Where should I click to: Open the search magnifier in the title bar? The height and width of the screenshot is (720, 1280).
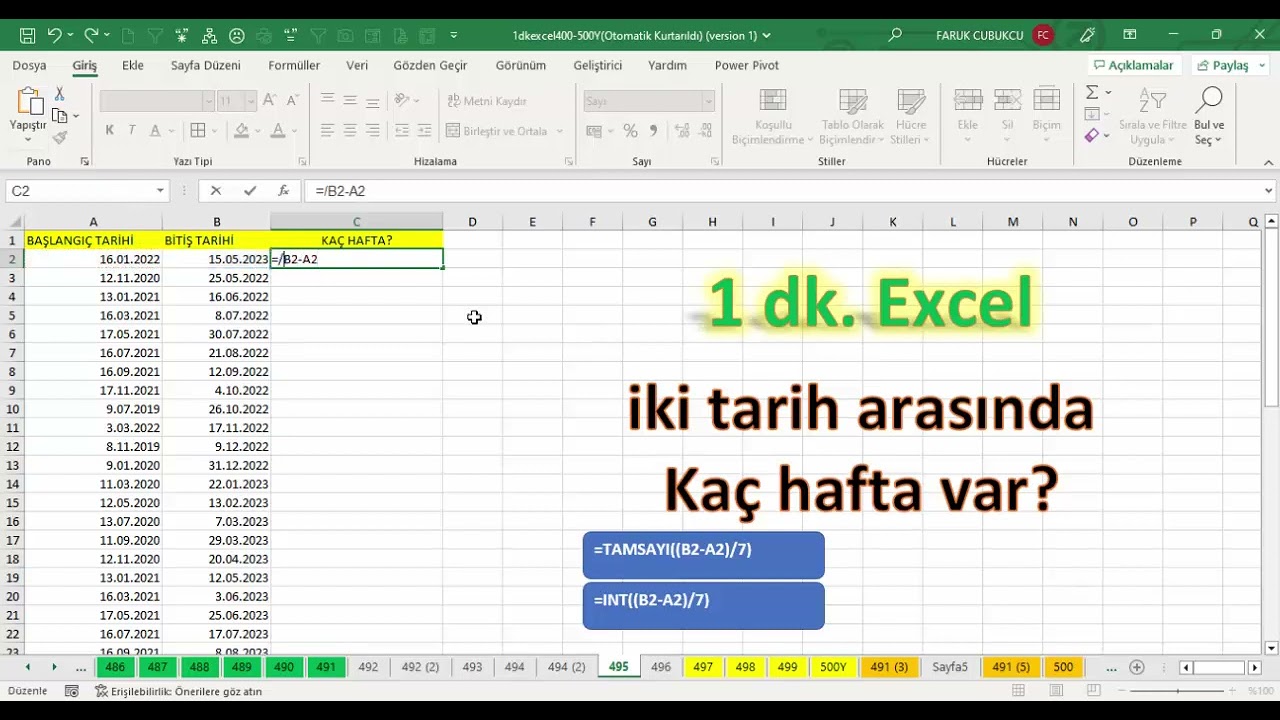tap(895, 35)
